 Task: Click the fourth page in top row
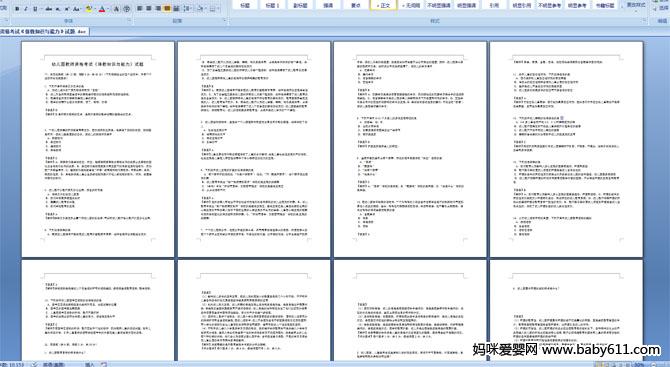[x=566, y=149]
